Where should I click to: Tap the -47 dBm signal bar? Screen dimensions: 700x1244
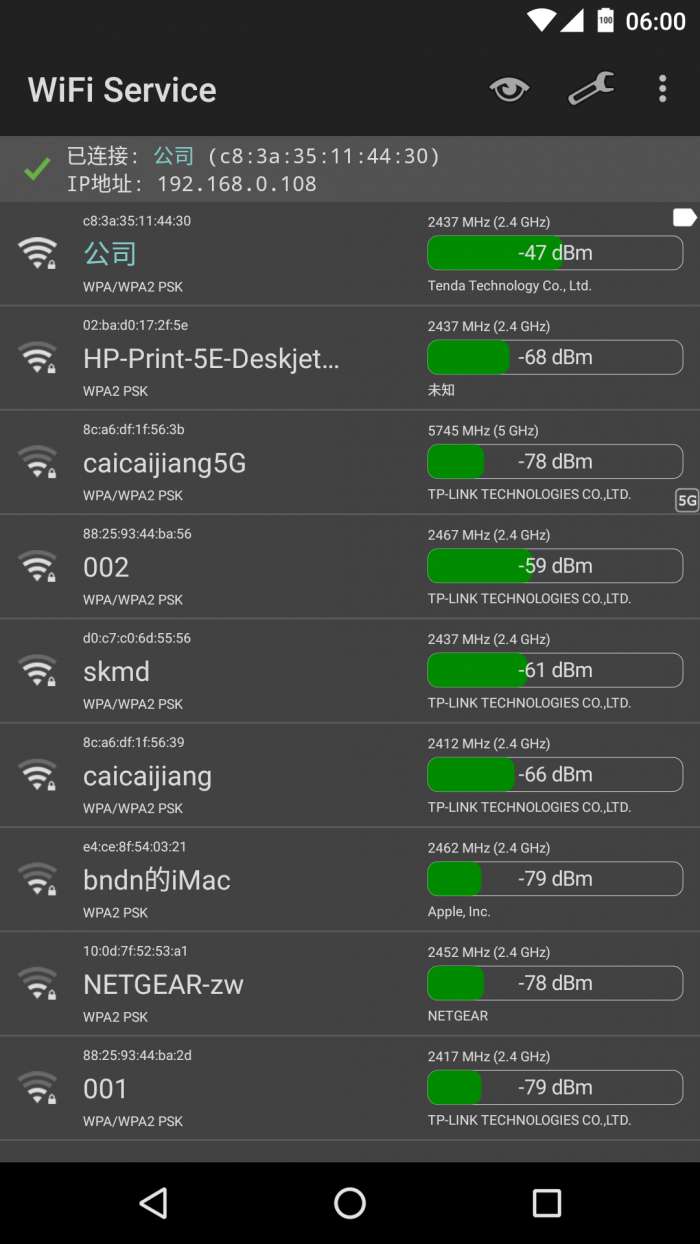click(555, 253)
